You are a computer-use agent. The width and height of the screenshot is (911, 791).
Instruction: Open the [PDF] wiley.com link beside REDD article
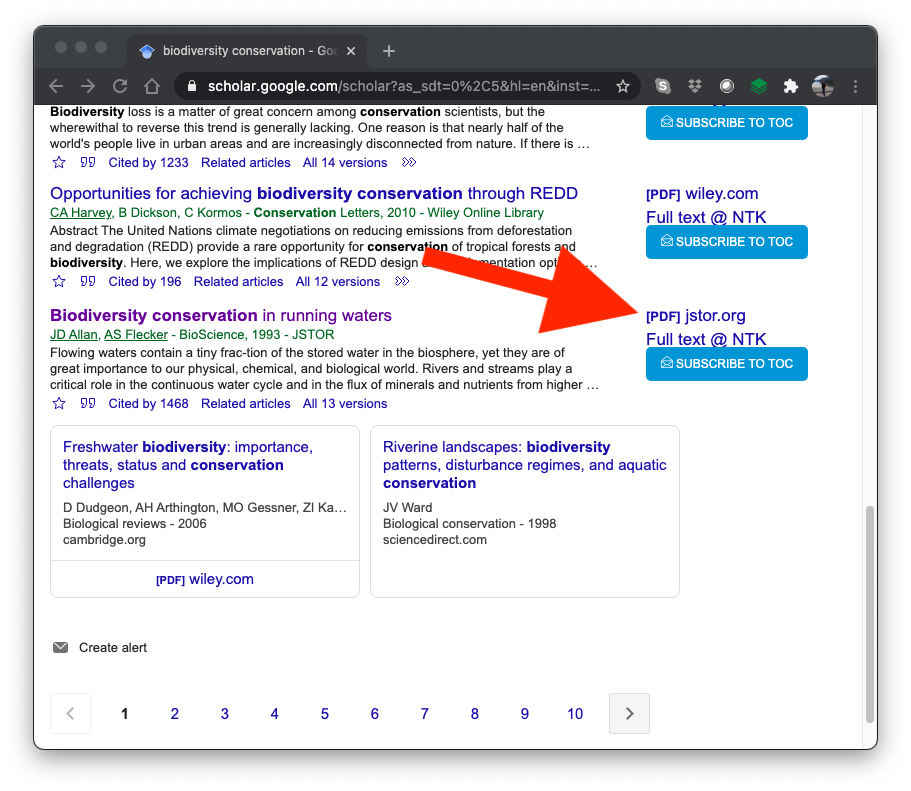point(702,194)
